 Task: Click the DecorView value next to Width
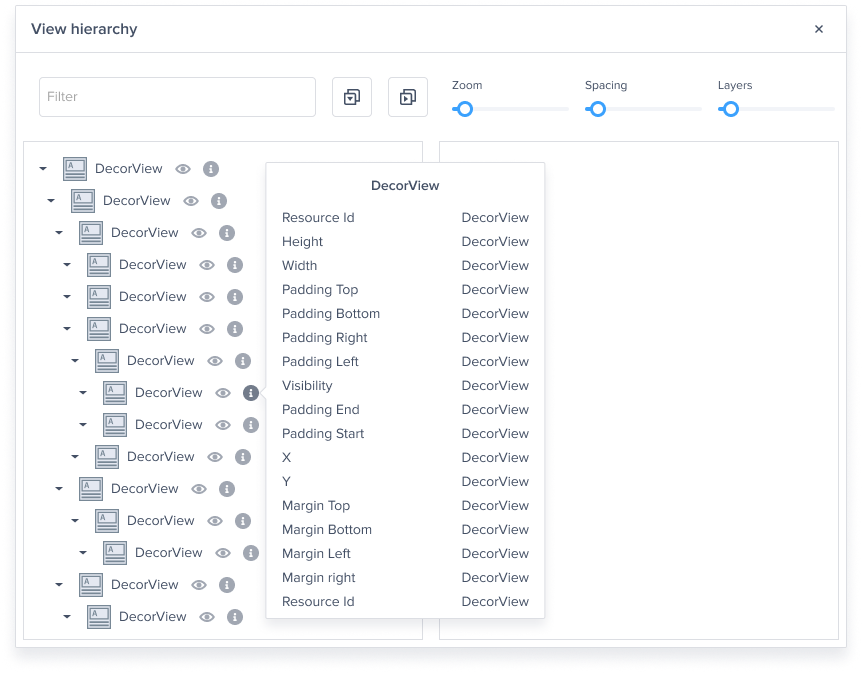point(495,266)
